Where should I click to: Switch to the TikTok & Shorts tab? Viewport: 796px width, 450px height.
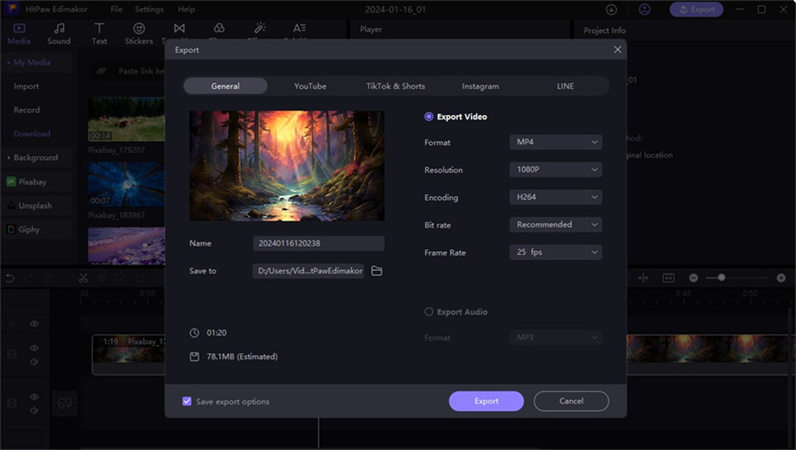pos(395,86)
